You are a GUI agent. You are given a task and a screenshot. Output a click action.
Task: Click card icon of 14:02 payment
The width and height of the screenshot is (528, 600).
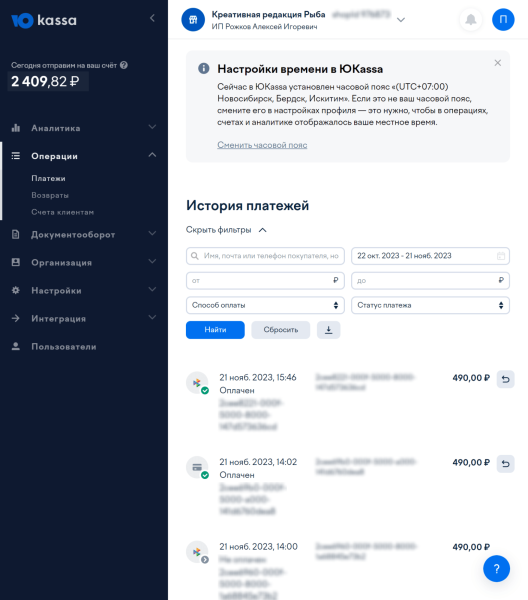197,467
